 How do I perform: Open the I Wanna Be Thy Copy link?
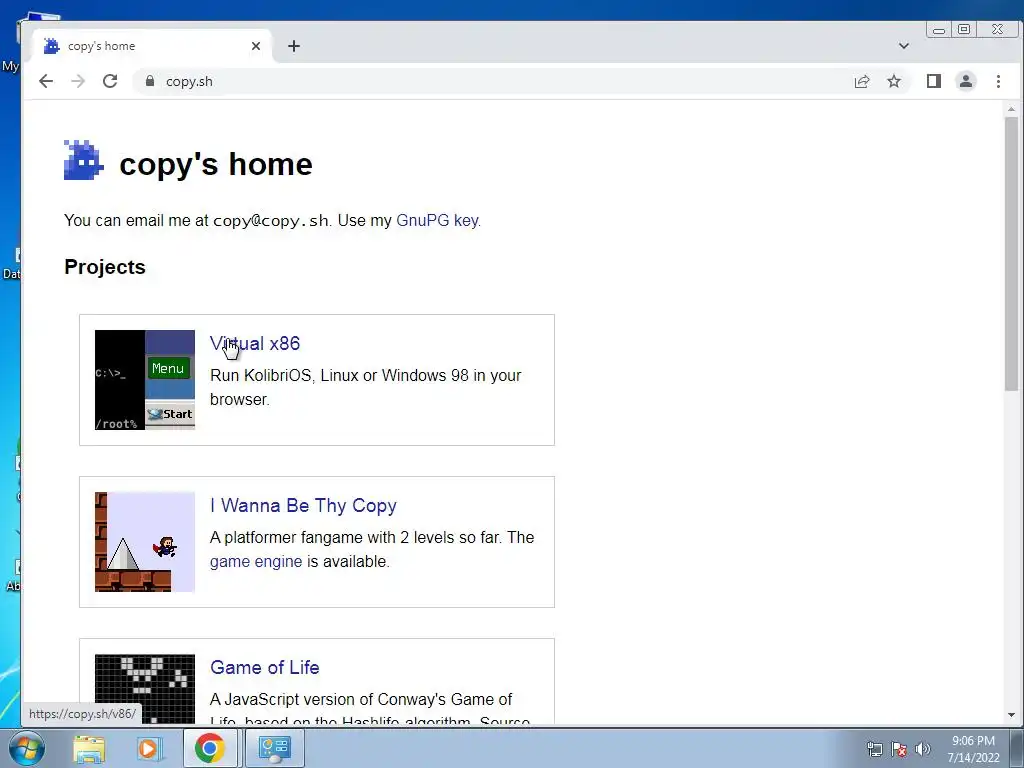[x=303, y=505]
